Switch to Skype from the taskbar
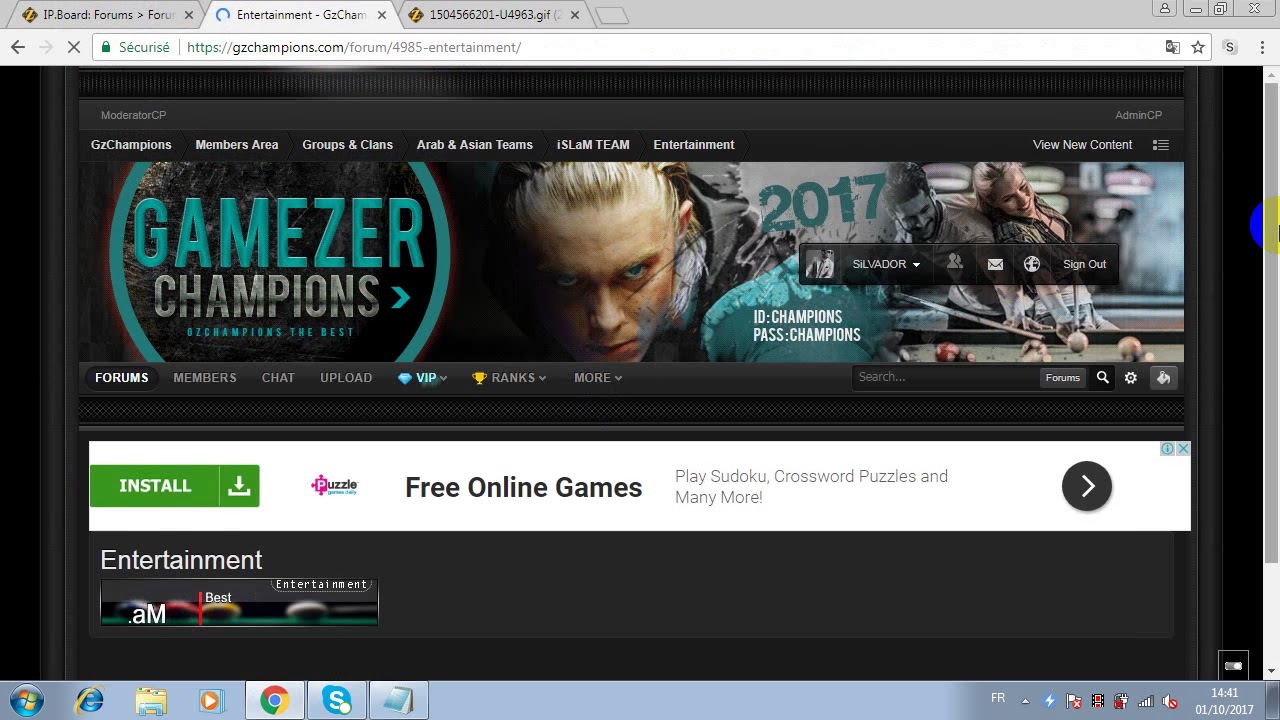The height and width of the screenshot is (720, 1280). coord(336,700)
